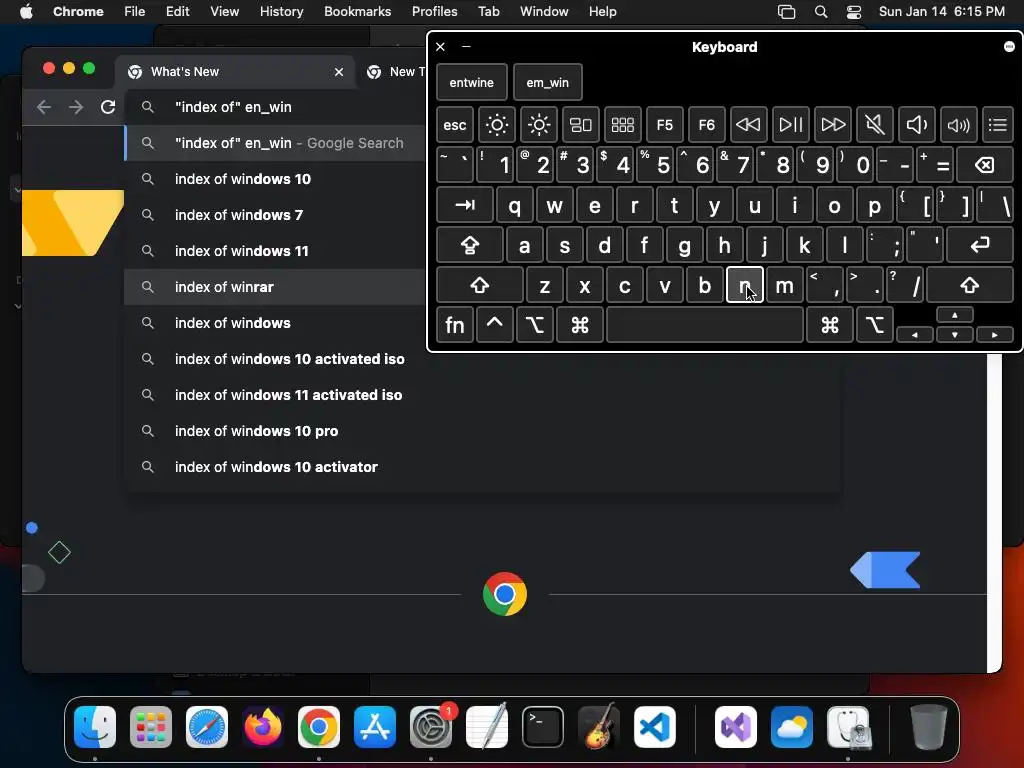
Task: Click the Google Search suggestion row
Action: [x=274, y=143]
